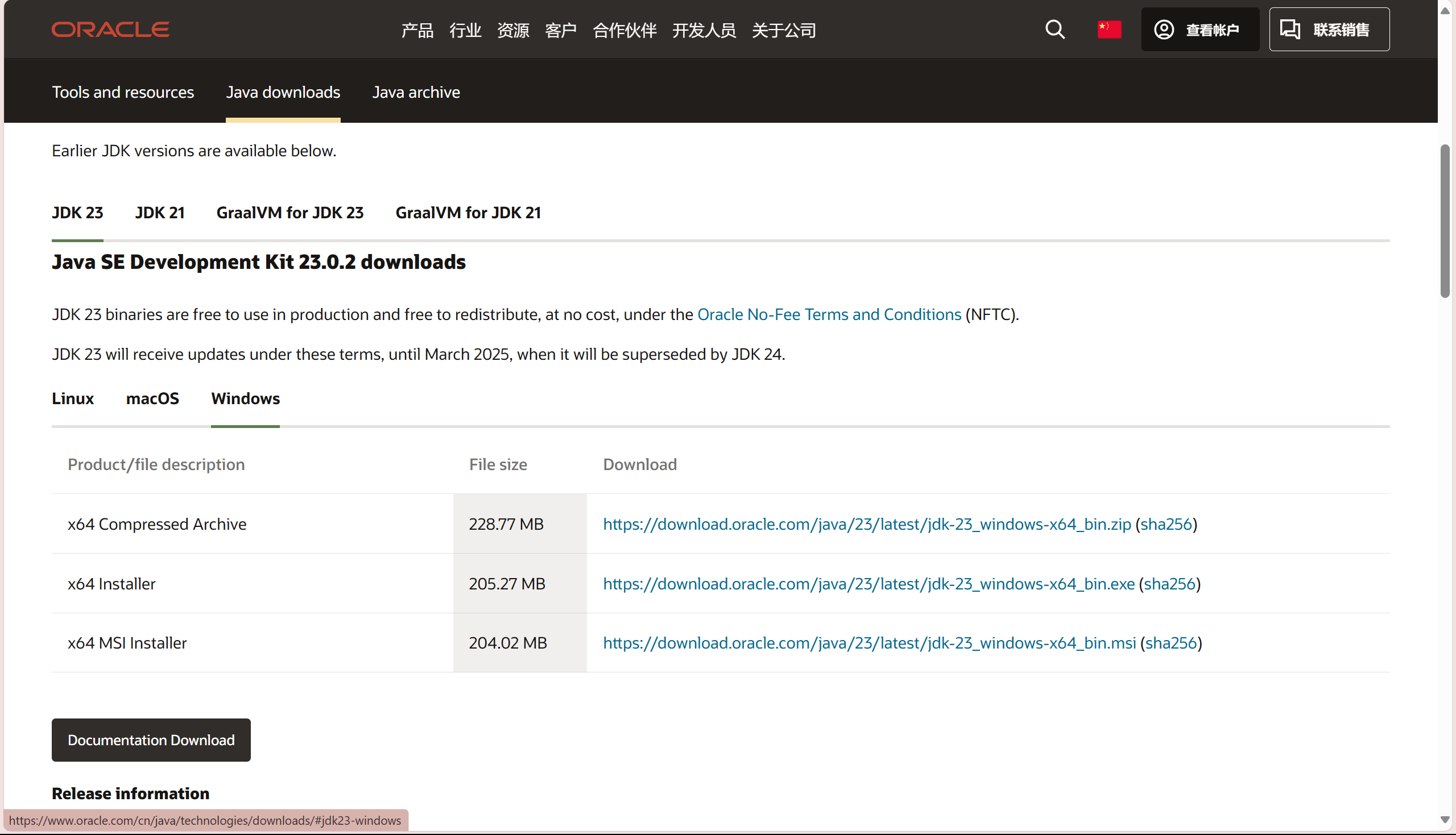Click the search magnifier icon

coord(1054,29)
